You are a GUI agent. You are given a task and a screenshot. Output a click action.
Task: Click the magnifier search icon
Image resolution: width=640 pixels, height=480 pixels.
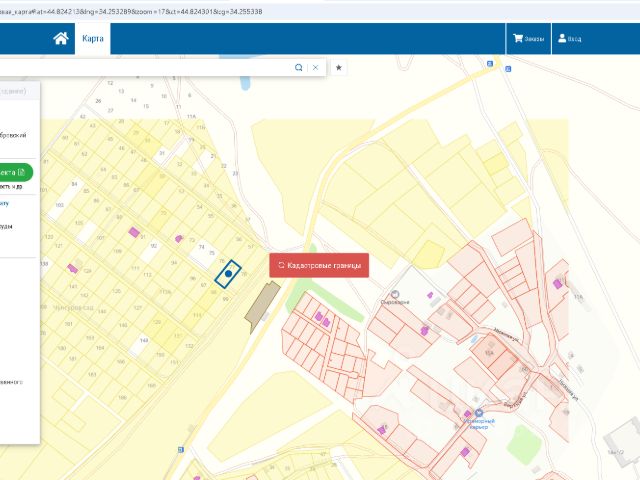(299, 67)
